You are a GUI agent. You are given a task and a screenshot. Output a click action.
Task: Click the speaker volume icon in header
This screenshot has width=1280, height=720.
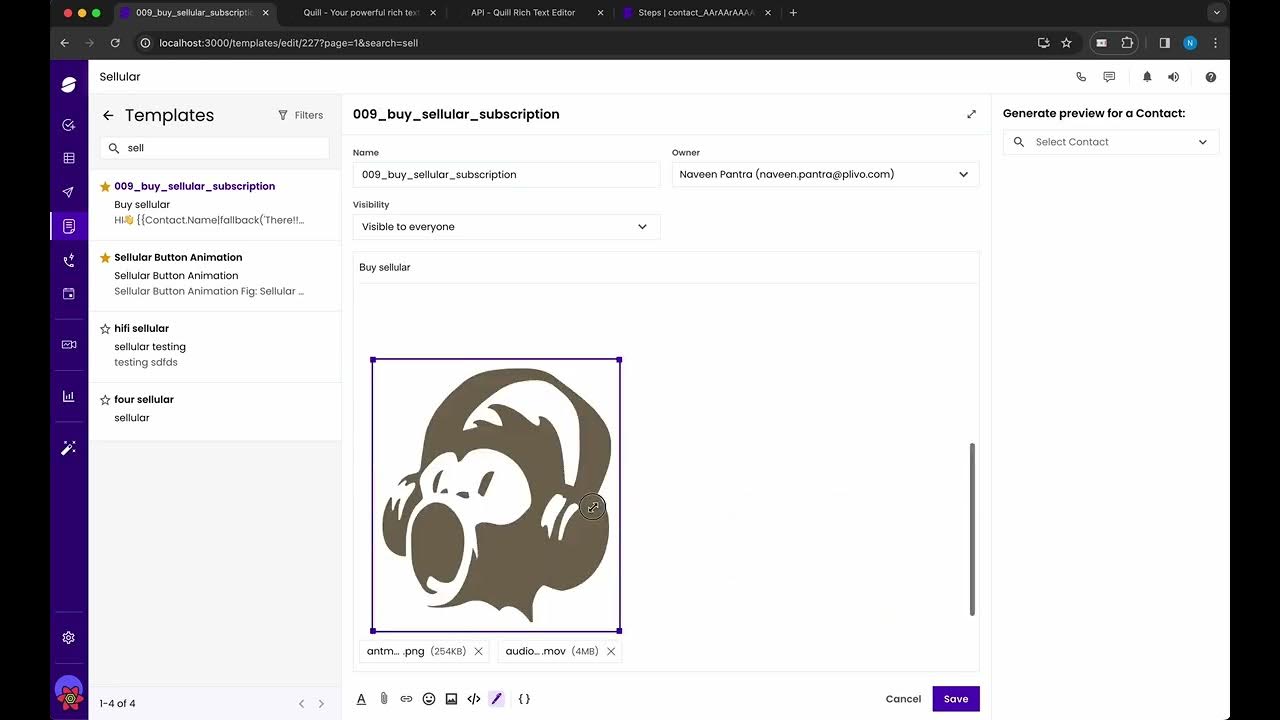1174,77
